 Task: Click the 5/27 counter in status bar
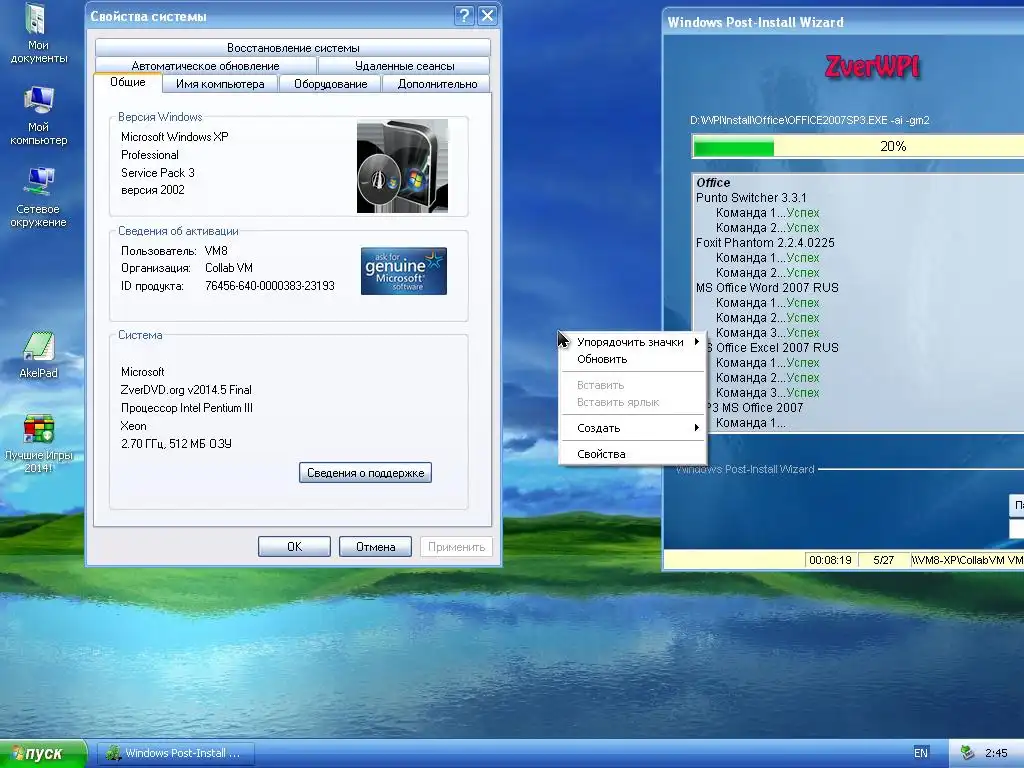(884, 560)
